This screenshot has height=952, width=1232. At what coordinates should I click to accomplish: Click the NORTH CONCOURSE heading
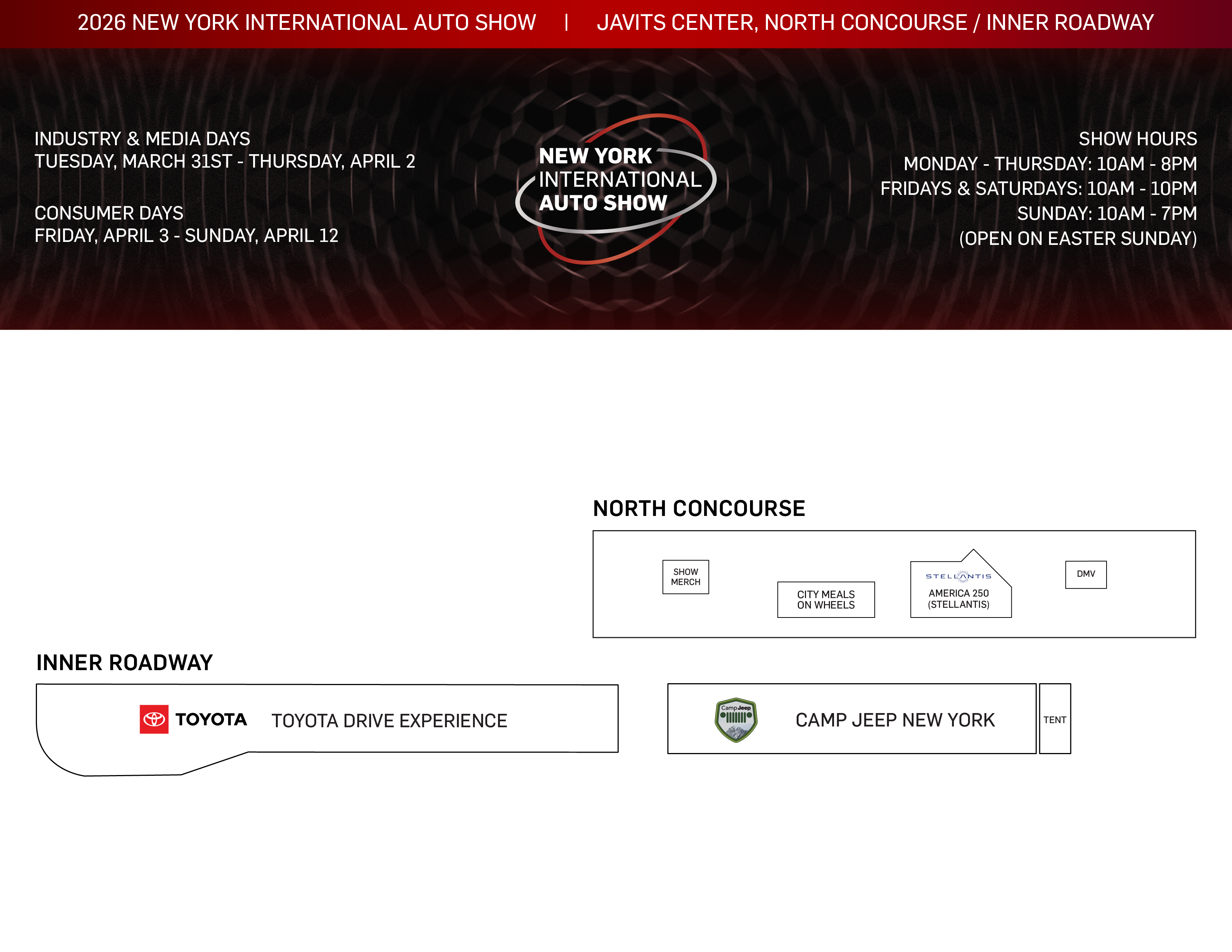tap(699, 509)
